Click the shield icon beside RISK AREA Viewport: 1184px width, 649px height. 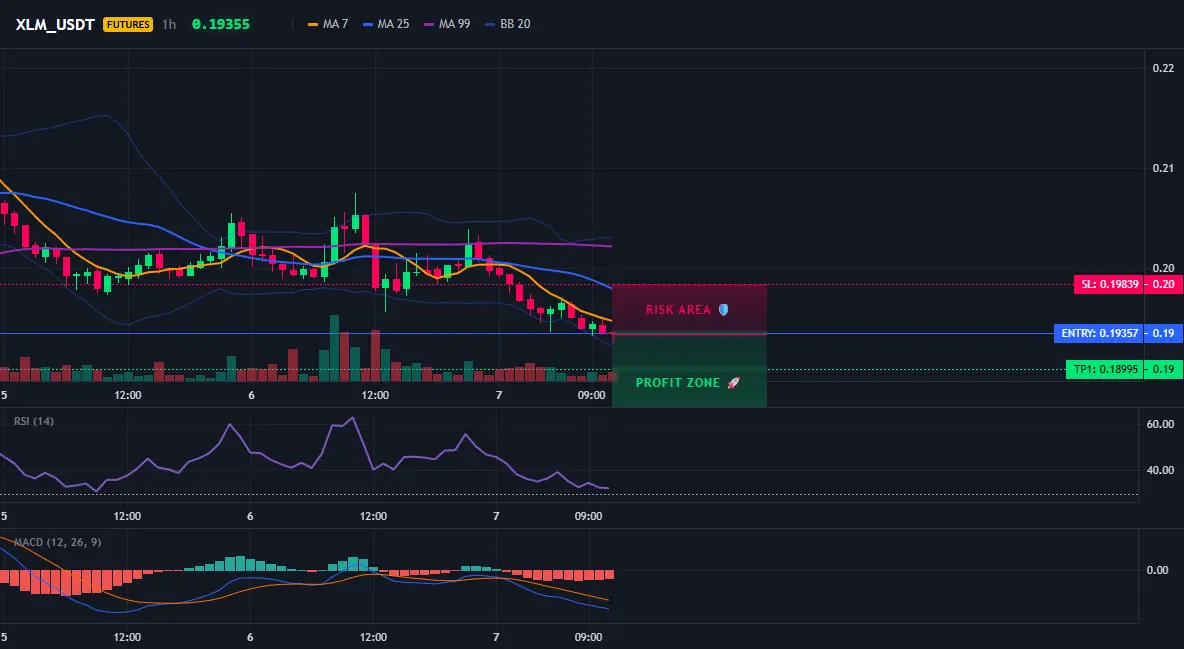tap(723, 310)
